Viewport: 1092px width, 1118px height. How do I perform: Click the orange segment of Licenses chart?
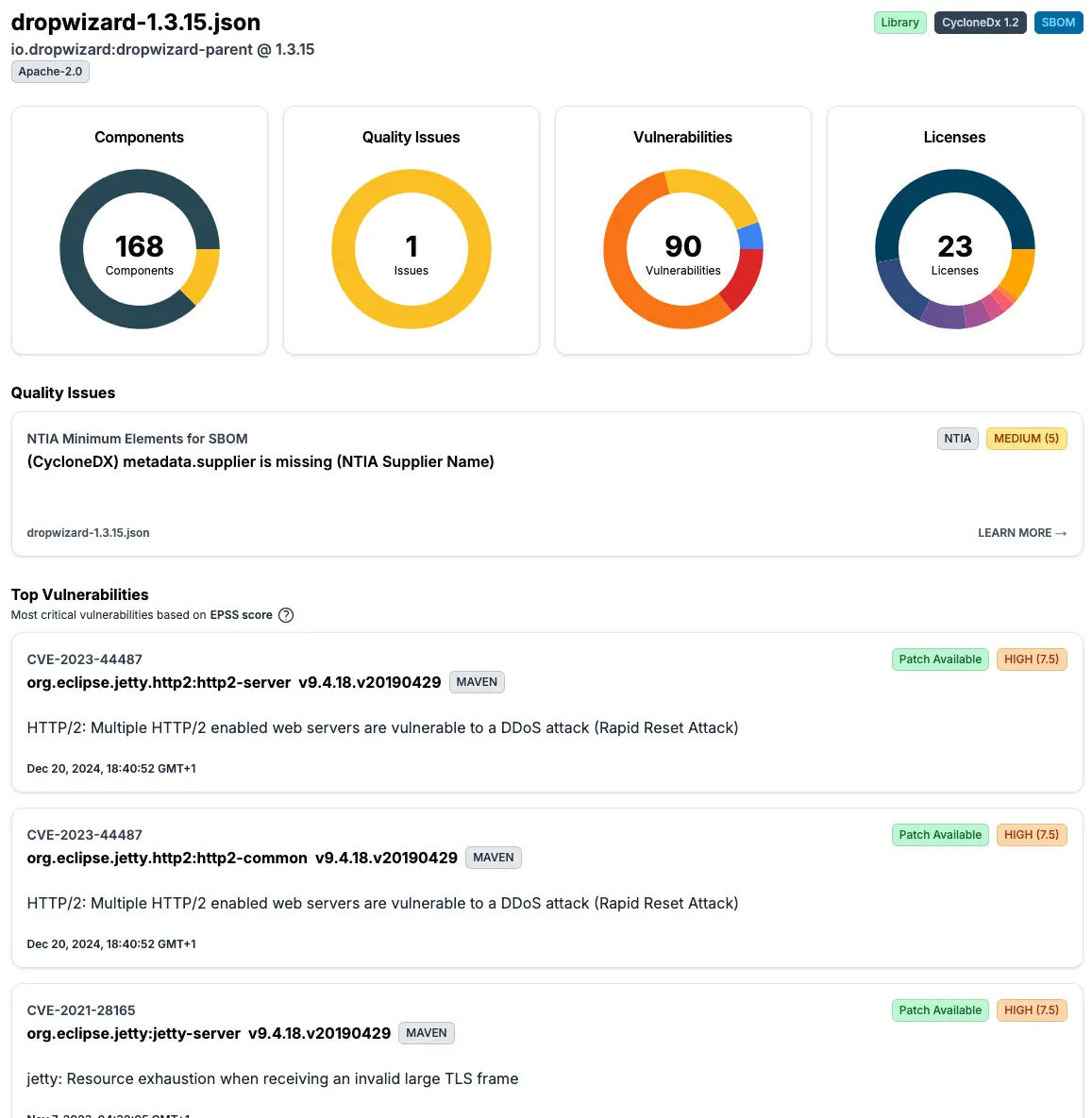(x=1019, y=272)
